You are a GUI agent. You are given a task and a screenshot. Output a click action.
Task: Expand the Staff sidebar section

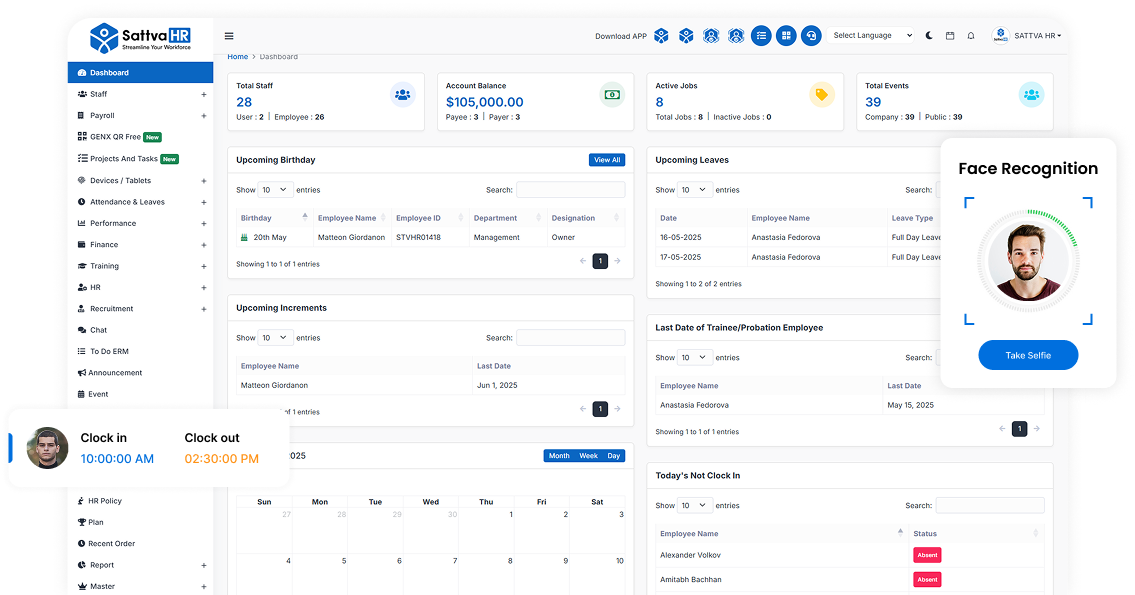tap(204, 94)
